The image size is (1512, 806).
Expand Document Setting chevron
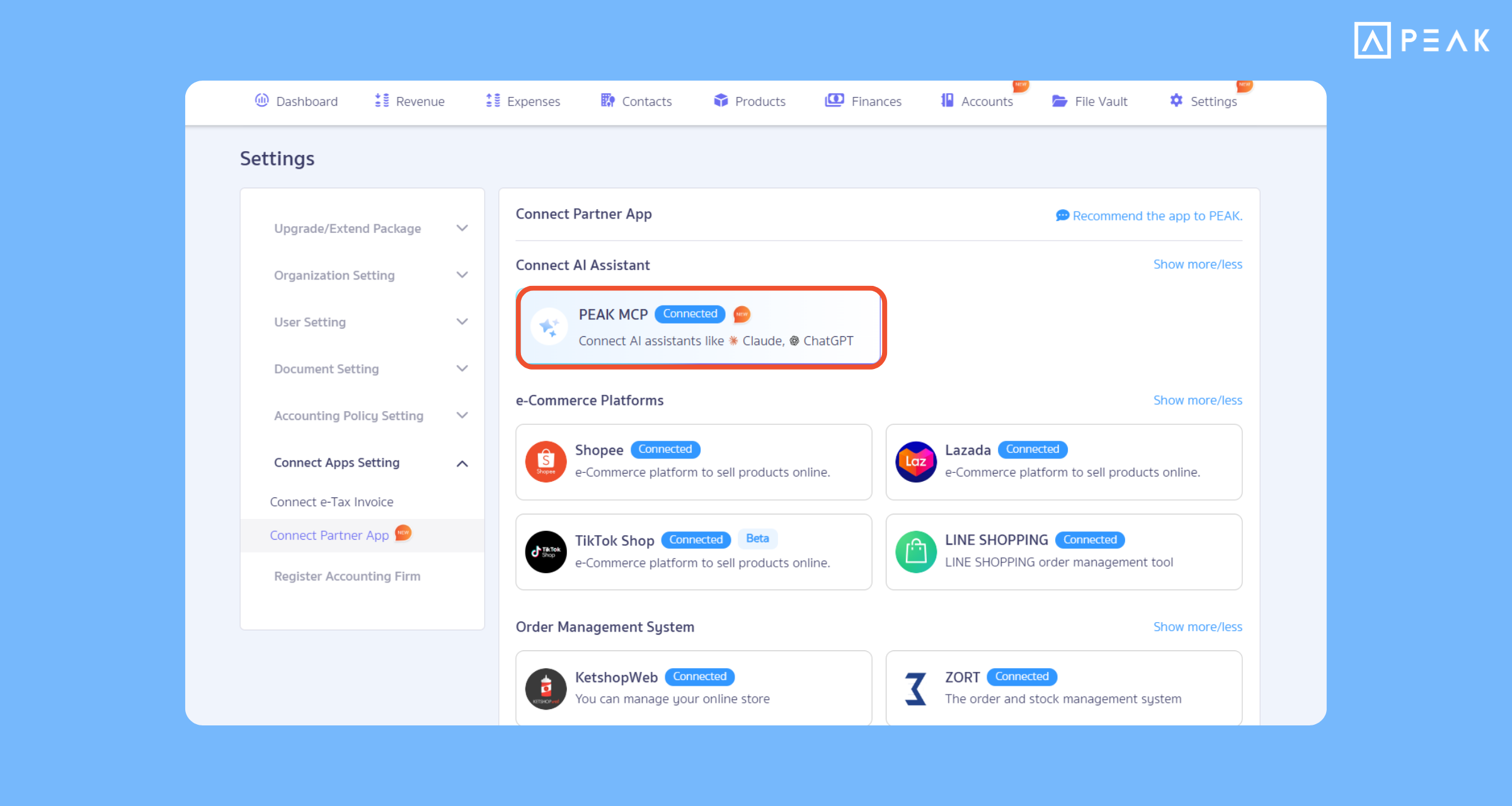pyautogui.click(x=462, y=368)
